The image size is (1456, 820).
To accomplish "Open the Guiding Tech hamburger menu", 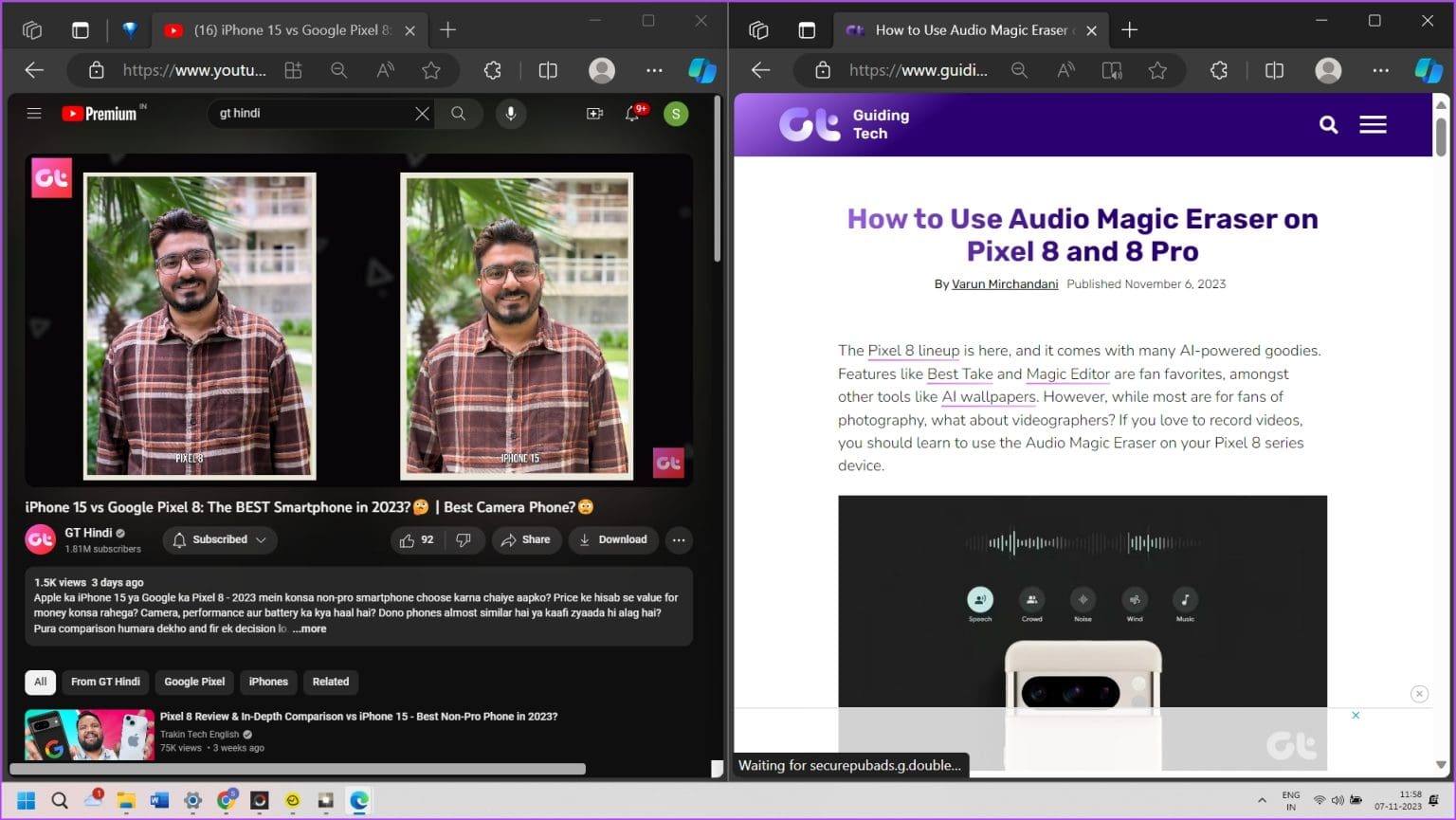I will [x=1373, y=124].
